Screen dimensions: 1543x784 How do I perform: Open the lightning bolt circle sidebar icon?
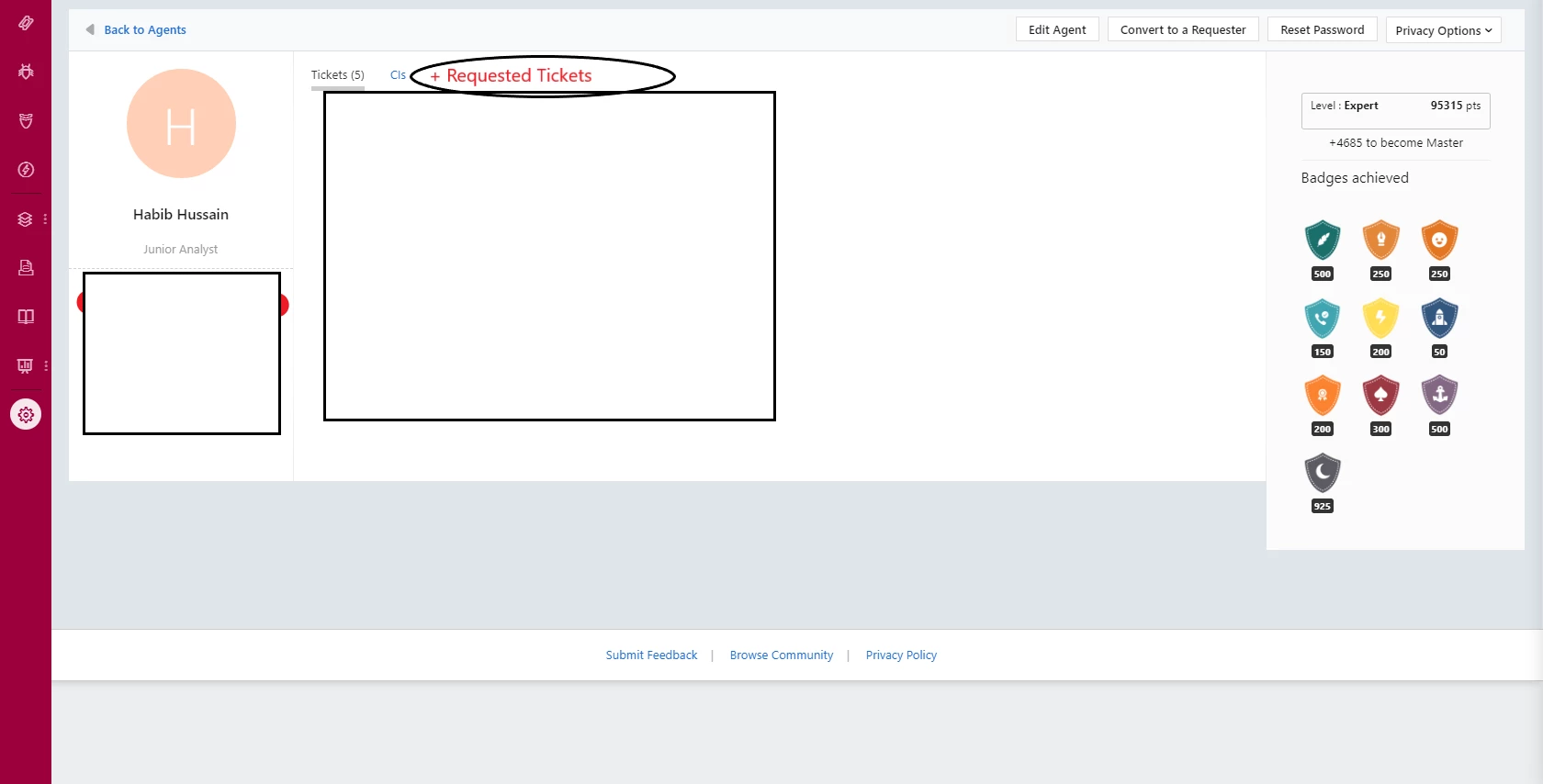(x=26, y=170)
